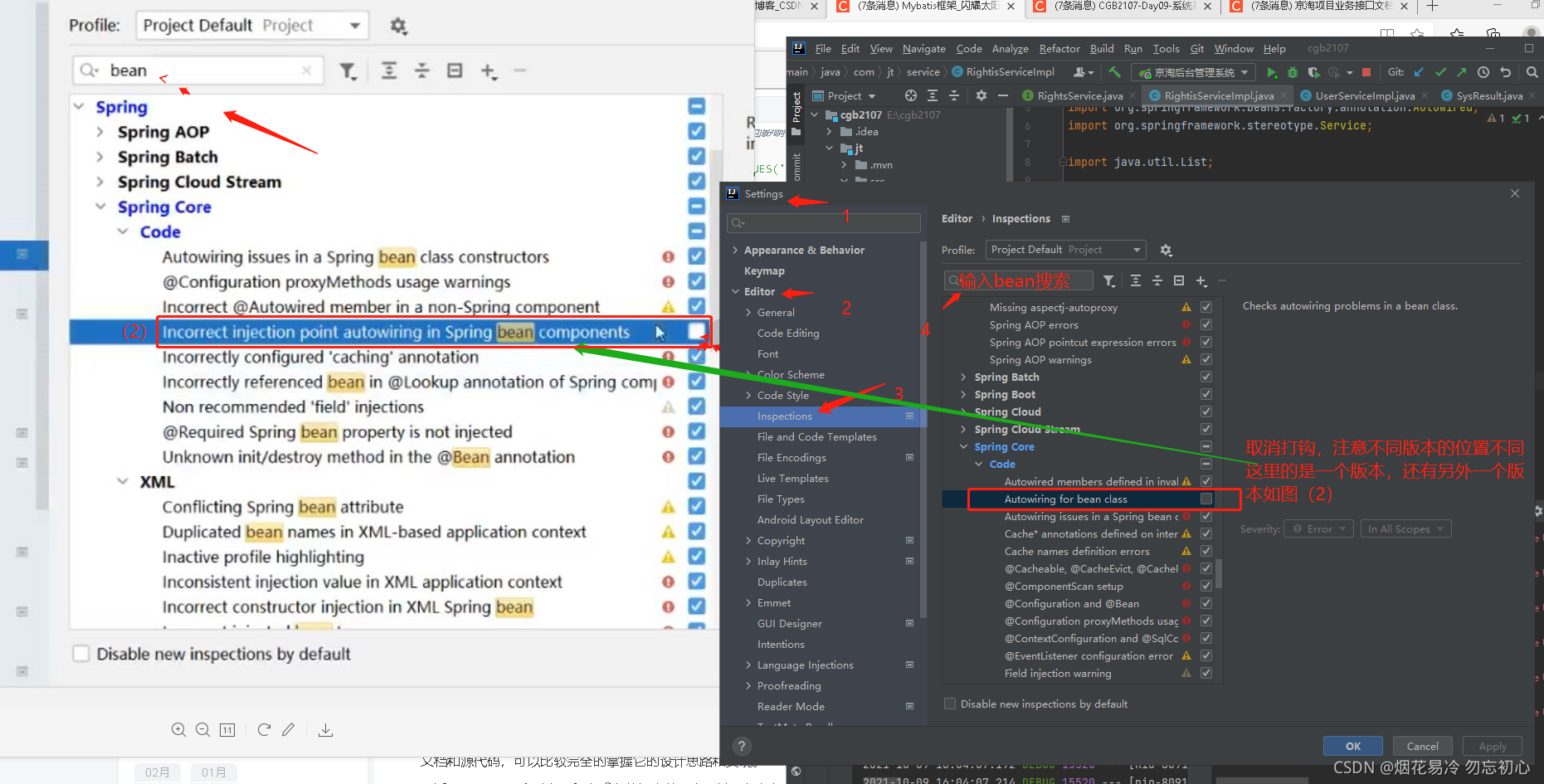
Task: Click gear icon beside Profile in left panel
Action: click(398, 26)
